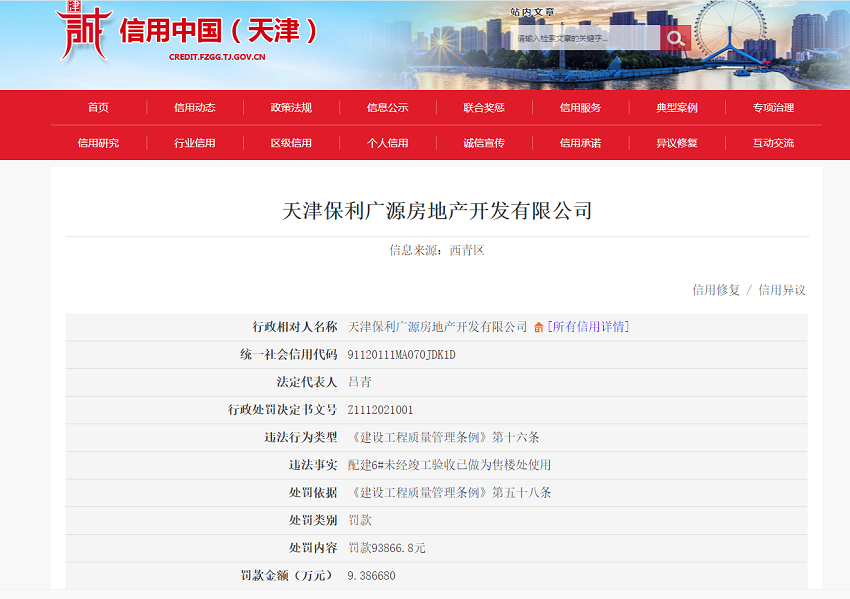Open the 联合奖惩 menu item
Image resolution: width=850 pixels, height=599 pixels.
pos(484,108)
